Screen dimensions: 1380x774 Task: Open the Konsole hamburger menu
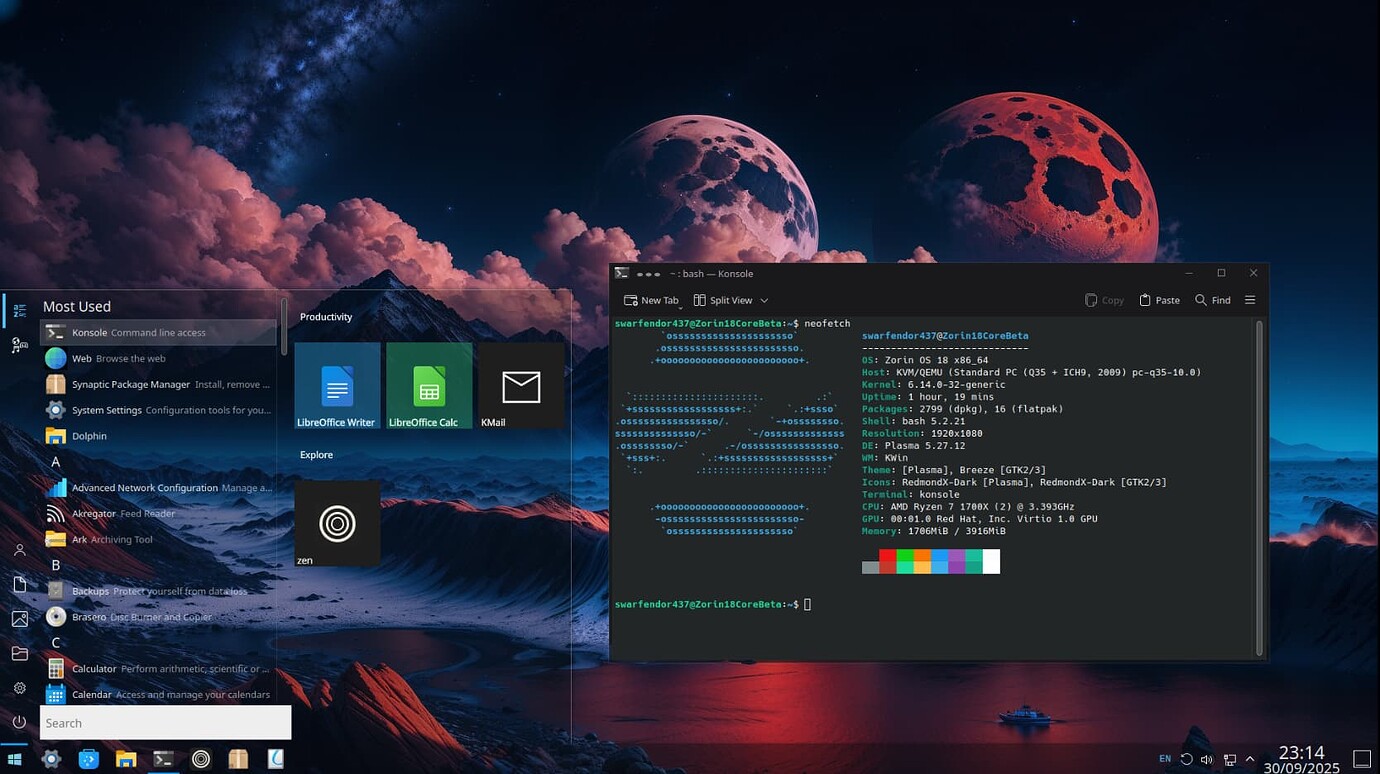point(1250,300)
